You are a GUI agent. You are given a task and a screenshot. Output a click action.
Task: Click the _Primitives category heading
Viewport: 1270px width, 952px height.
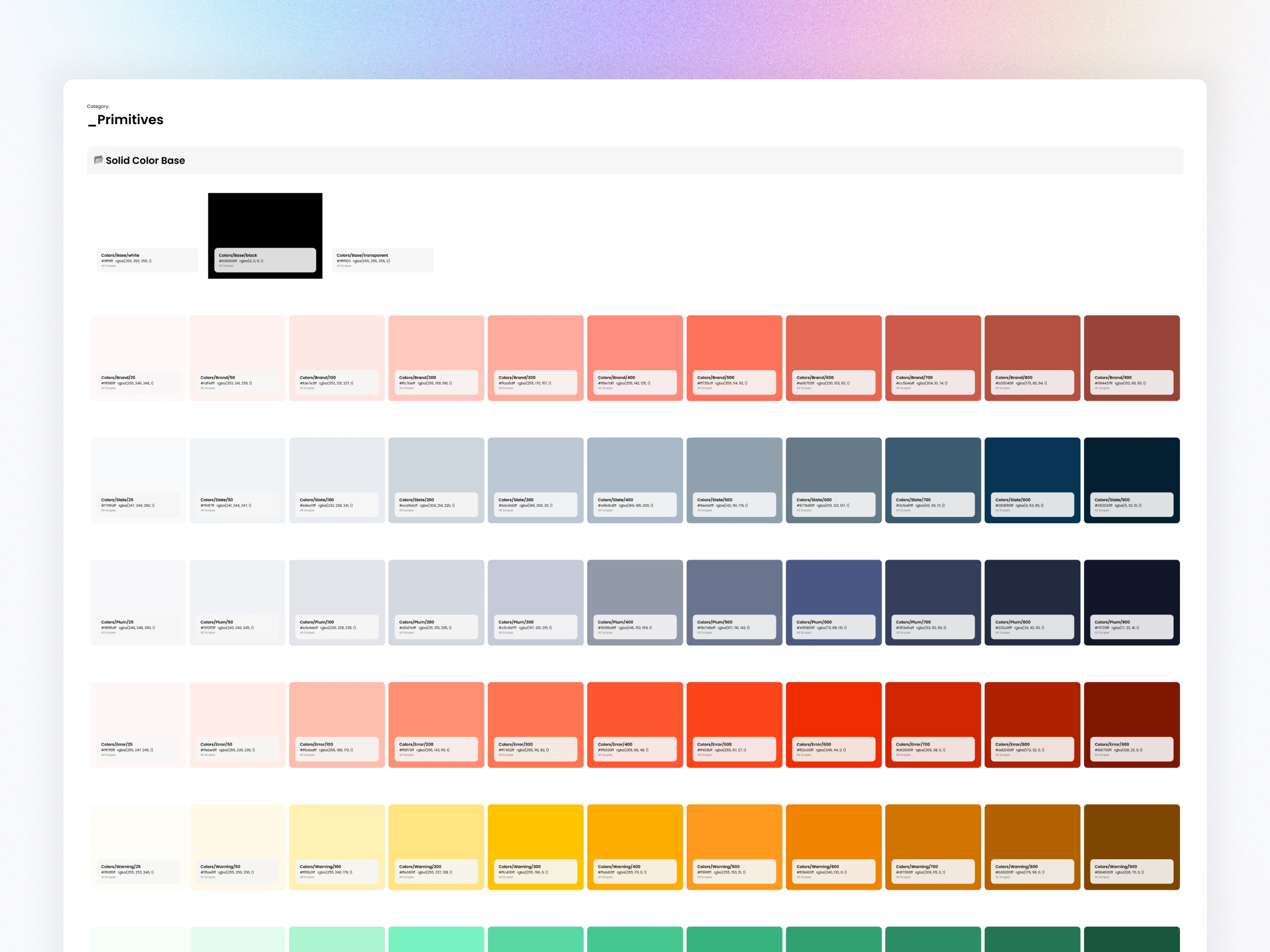pos(126,119)
